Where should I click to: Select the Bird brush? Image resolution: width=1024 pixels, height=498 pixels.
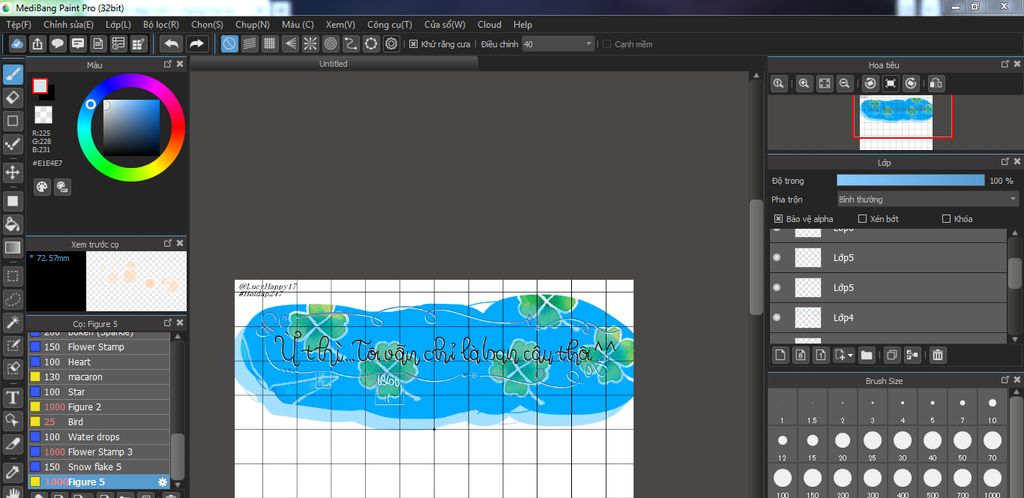[x=99, y=422]
